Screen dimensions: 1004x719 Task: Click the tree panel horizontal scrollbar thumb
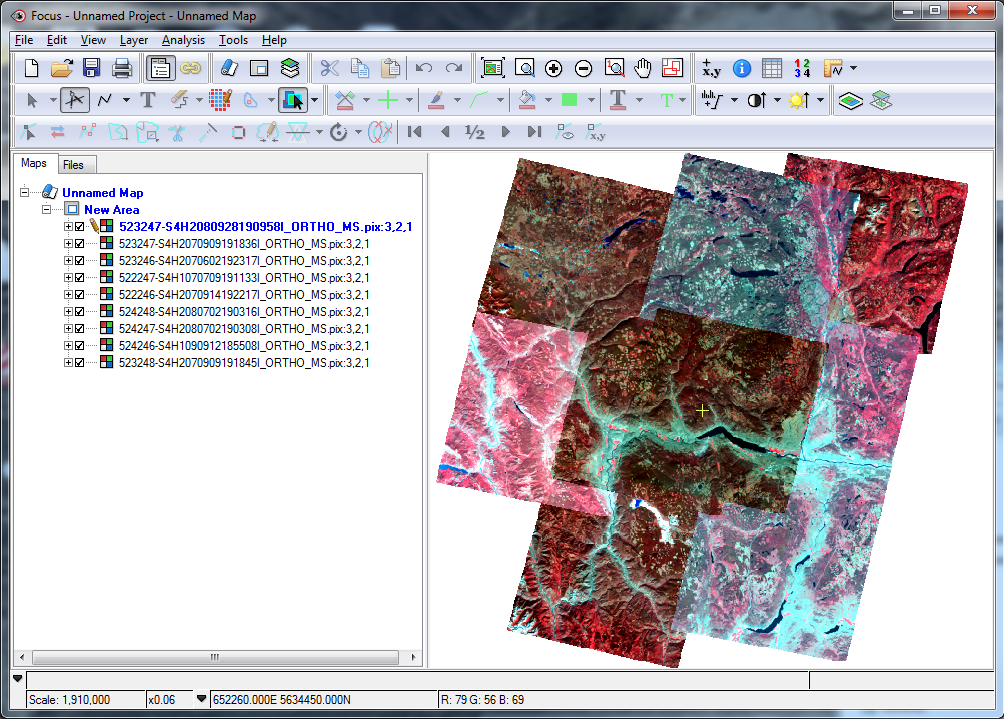(x=215, y=657)
